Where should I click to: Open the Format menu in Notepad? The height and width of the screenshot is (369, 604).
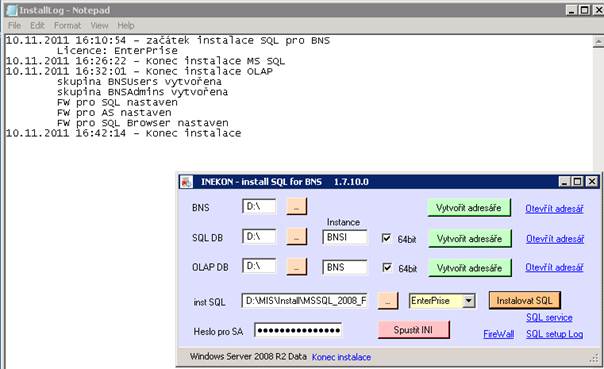click(67, 25)
